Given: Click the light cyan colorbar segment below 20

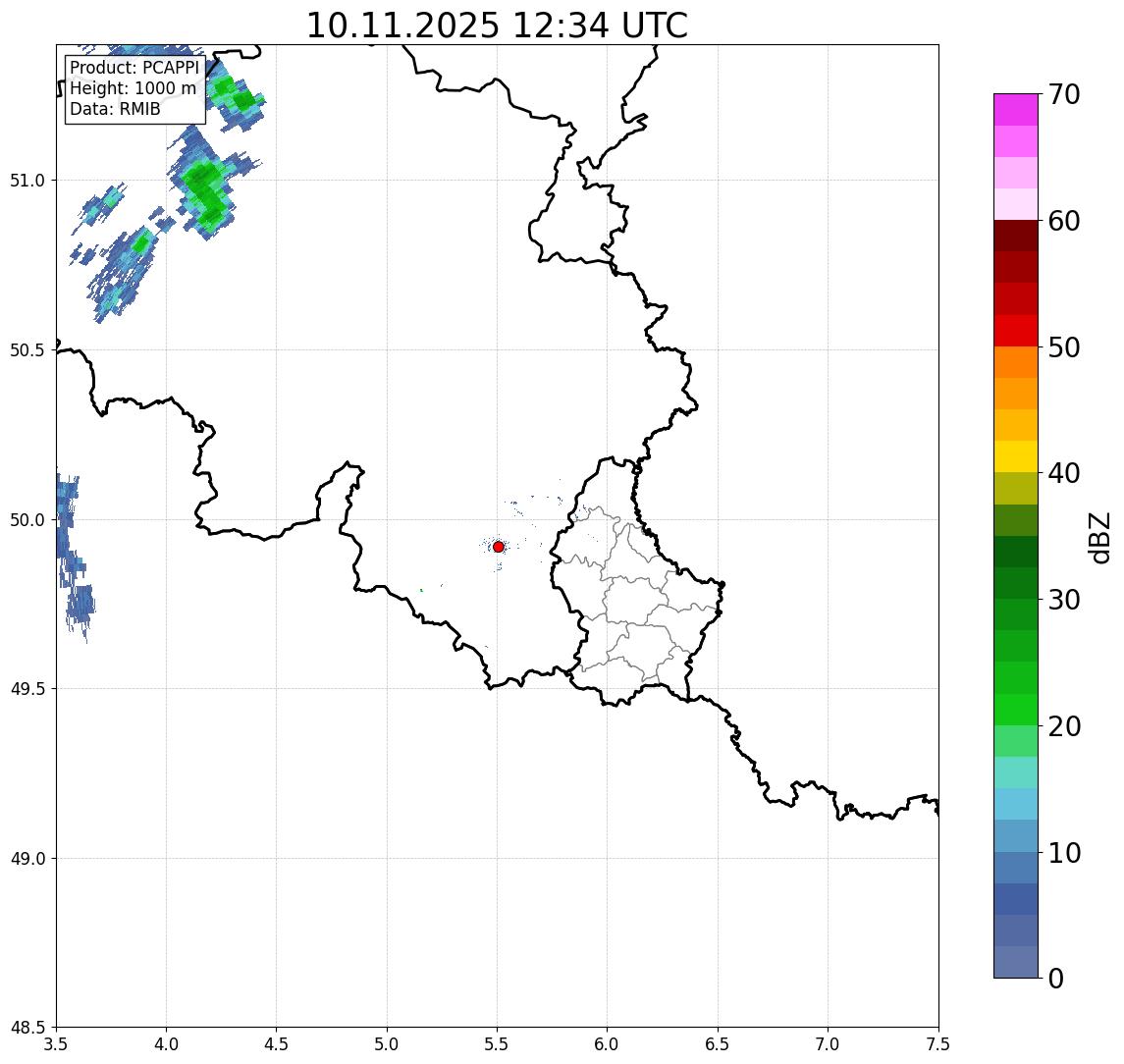Looking at the screenshot, I should tap(1016, 772).
